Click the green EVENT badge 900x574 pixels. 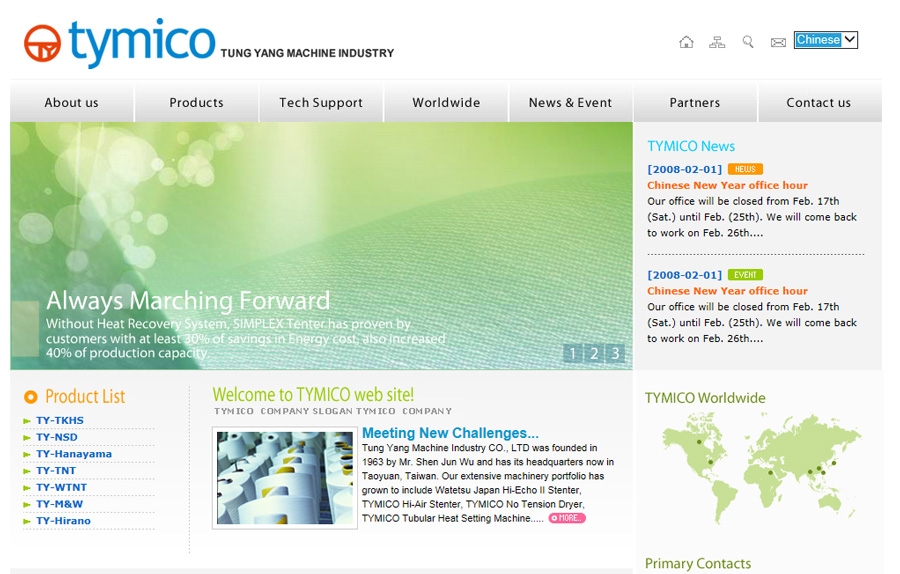(x=745, y=275)
